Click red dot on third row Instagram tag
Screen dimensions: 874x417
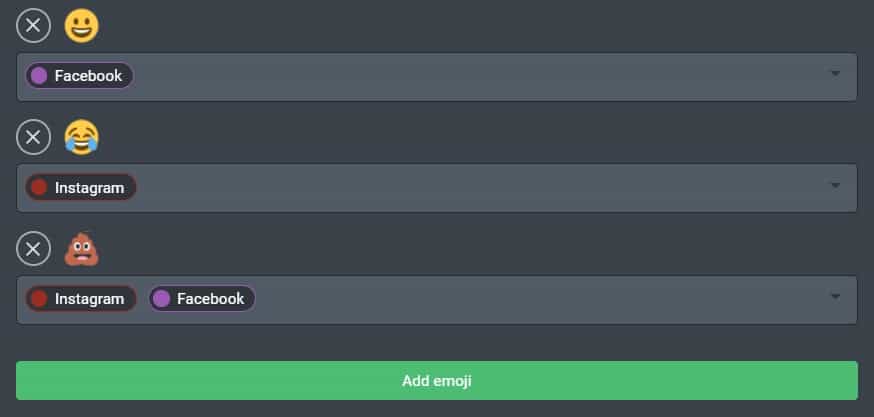pyautogui.click(x=39, y=299)
